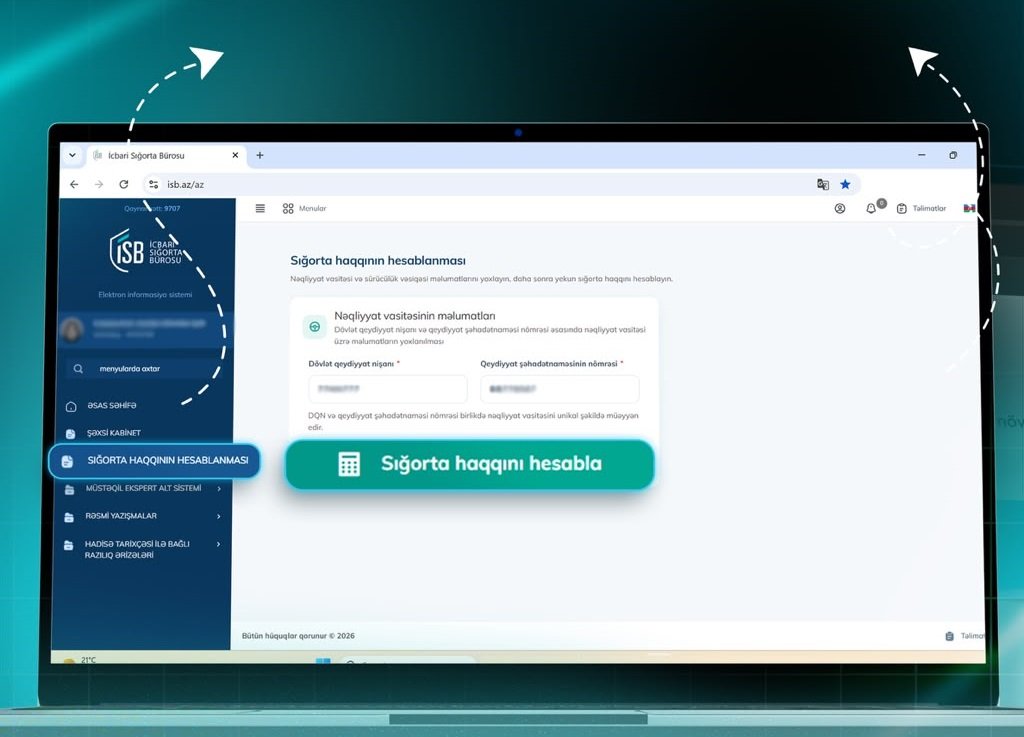Open the tab search dropdown

(72, 155)
